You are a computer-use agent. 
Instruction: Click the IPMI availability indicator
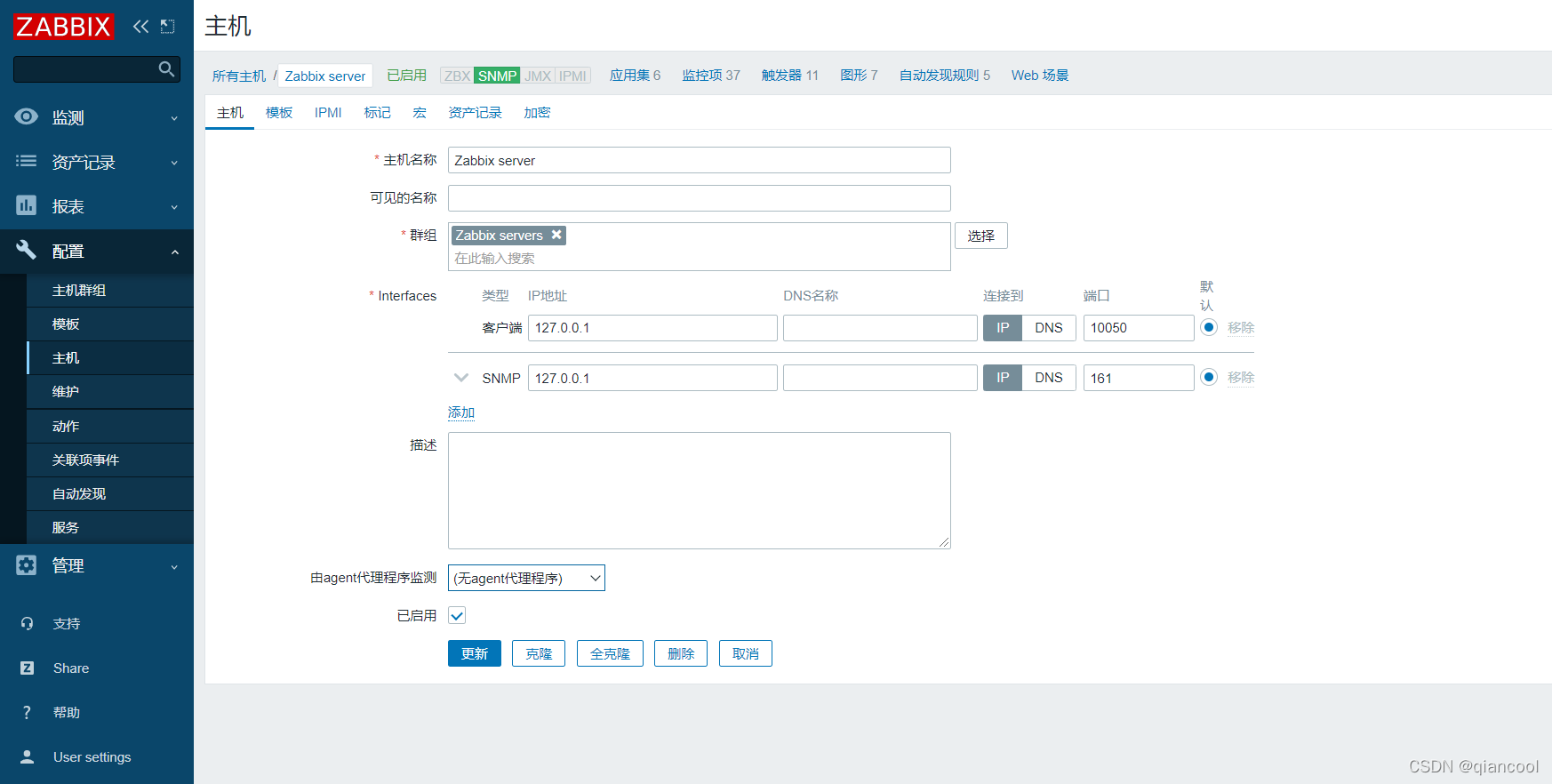[572, 76]
